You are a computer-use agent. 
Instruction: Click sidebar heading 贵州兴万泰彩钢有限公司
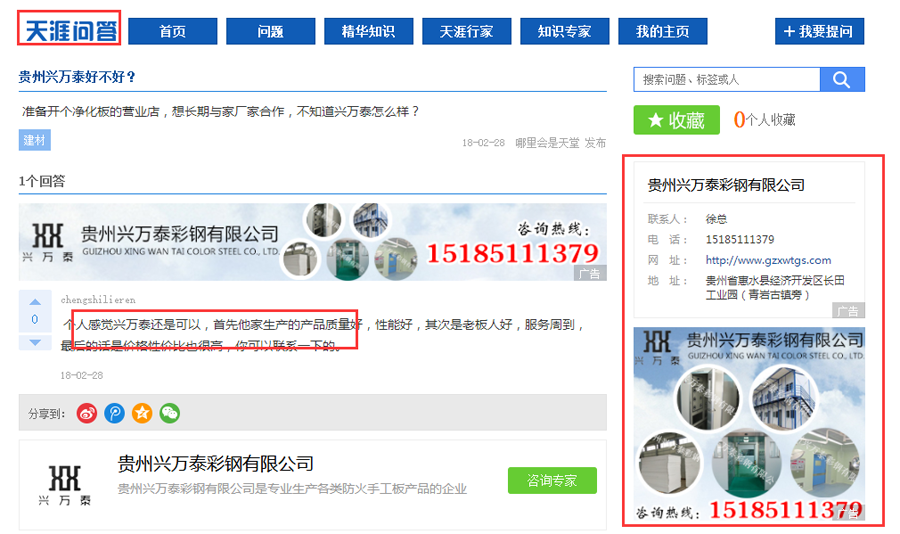pyautogui.click(x=726, y=185)
